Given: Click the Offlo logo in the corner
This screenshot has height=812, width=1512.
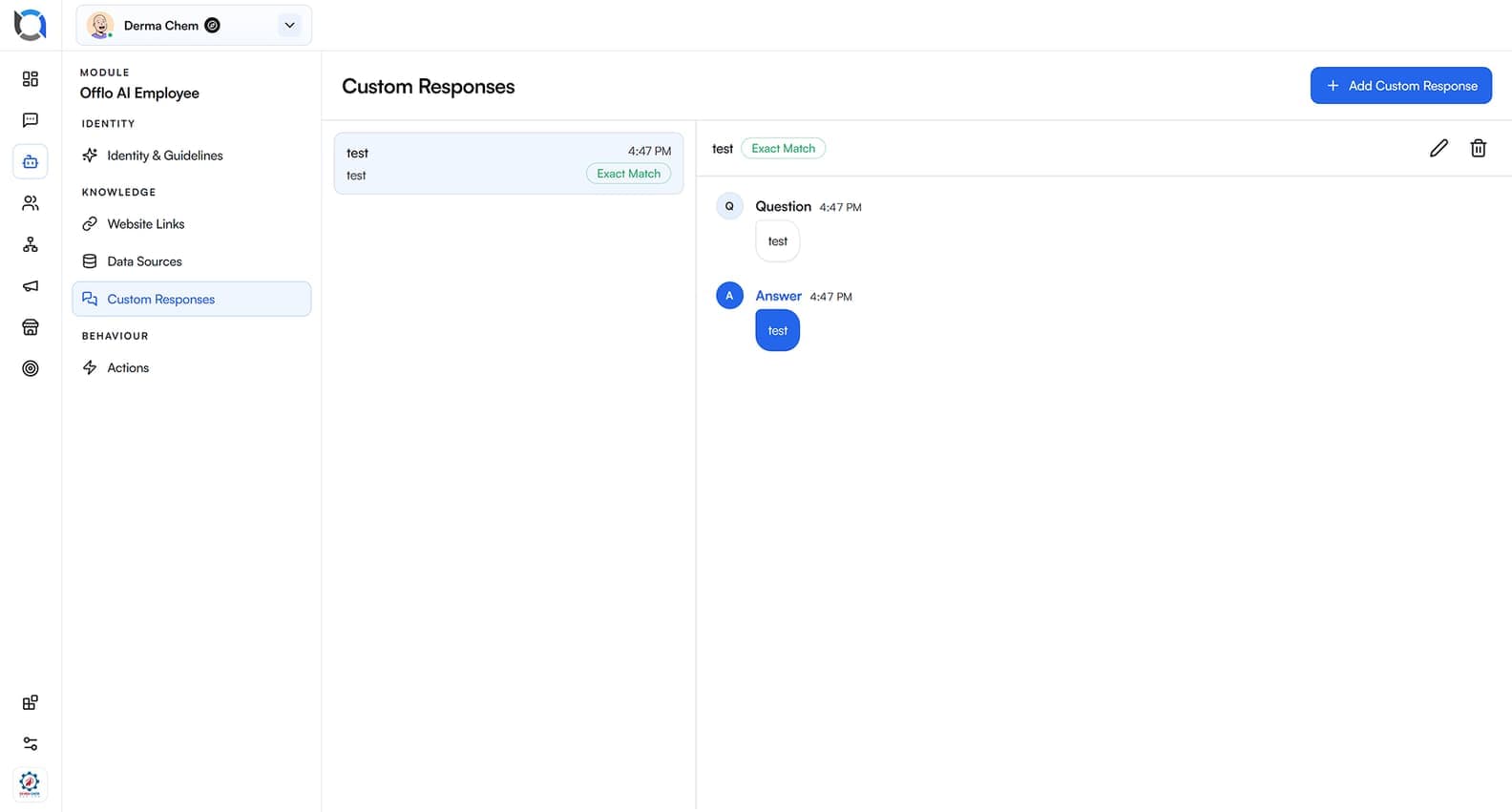Looking at the screenshot, I should [30, 25].
